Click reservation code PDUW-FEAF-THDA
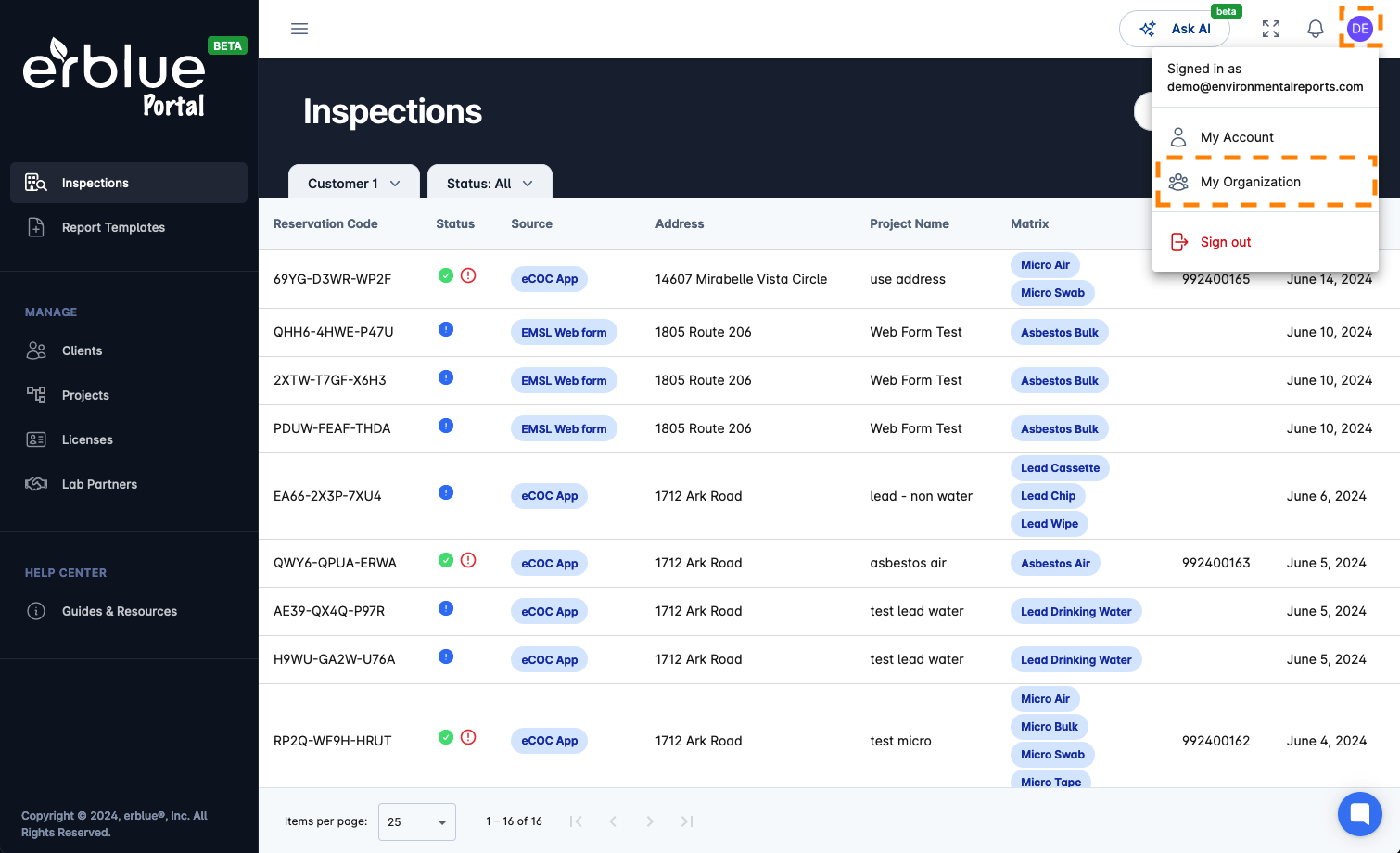This screenshot has height=853, width=1400. [x=332, y=428]
